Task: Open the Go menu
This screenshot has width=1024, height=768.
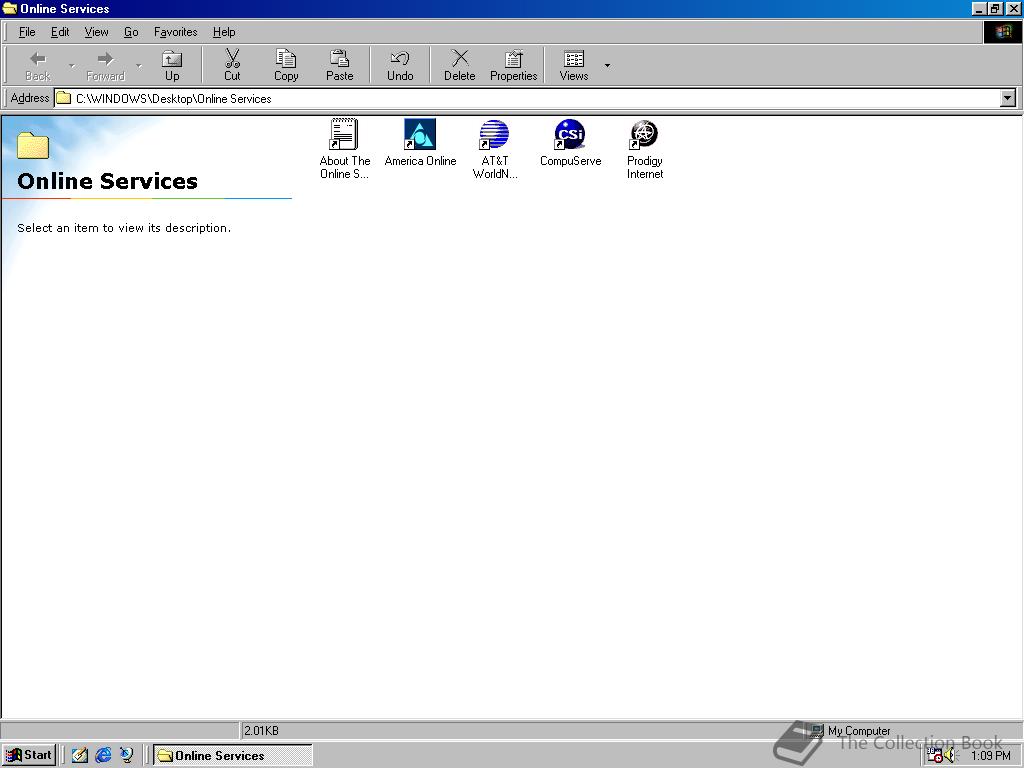Action: [x=131, y=32]
